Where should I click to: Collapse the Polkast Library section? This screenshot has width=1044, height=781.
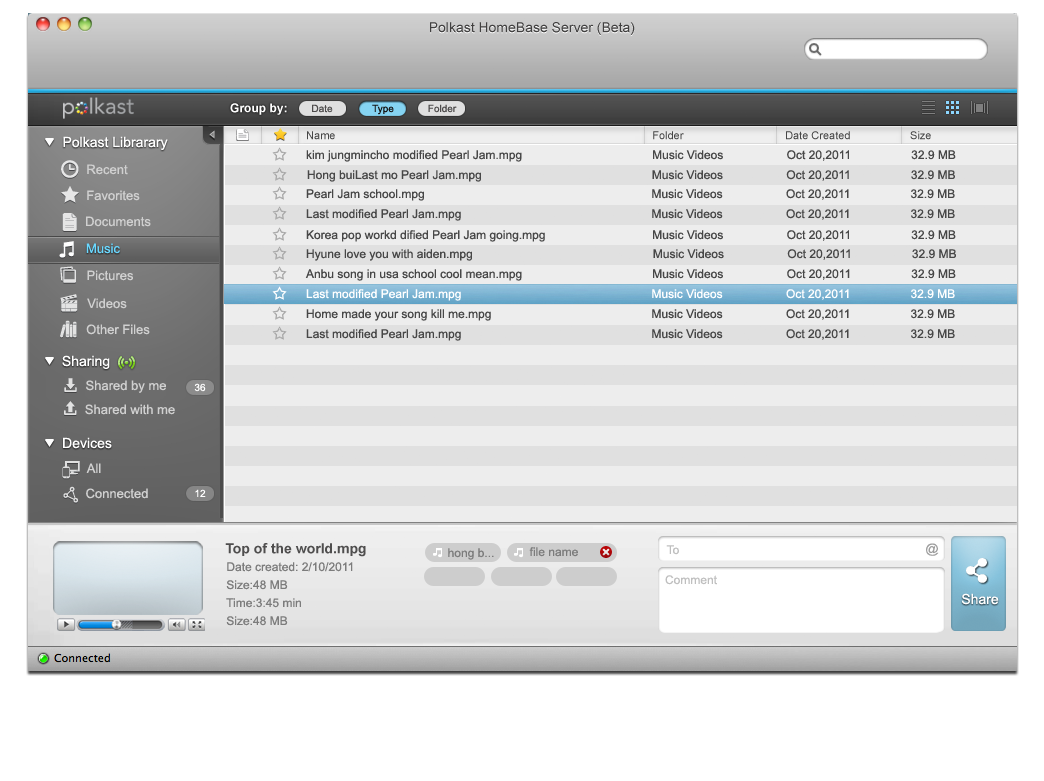[x=49, y=142]
